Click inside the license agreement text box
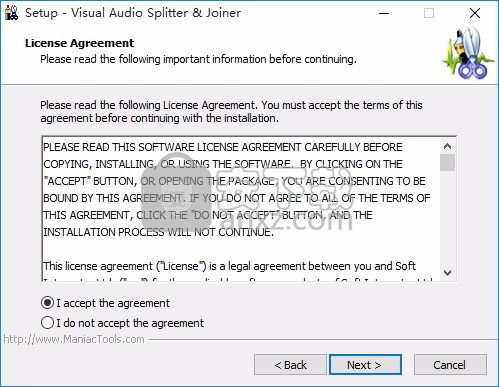The height and width of the screenshot is (387, 499). [241, 209]
